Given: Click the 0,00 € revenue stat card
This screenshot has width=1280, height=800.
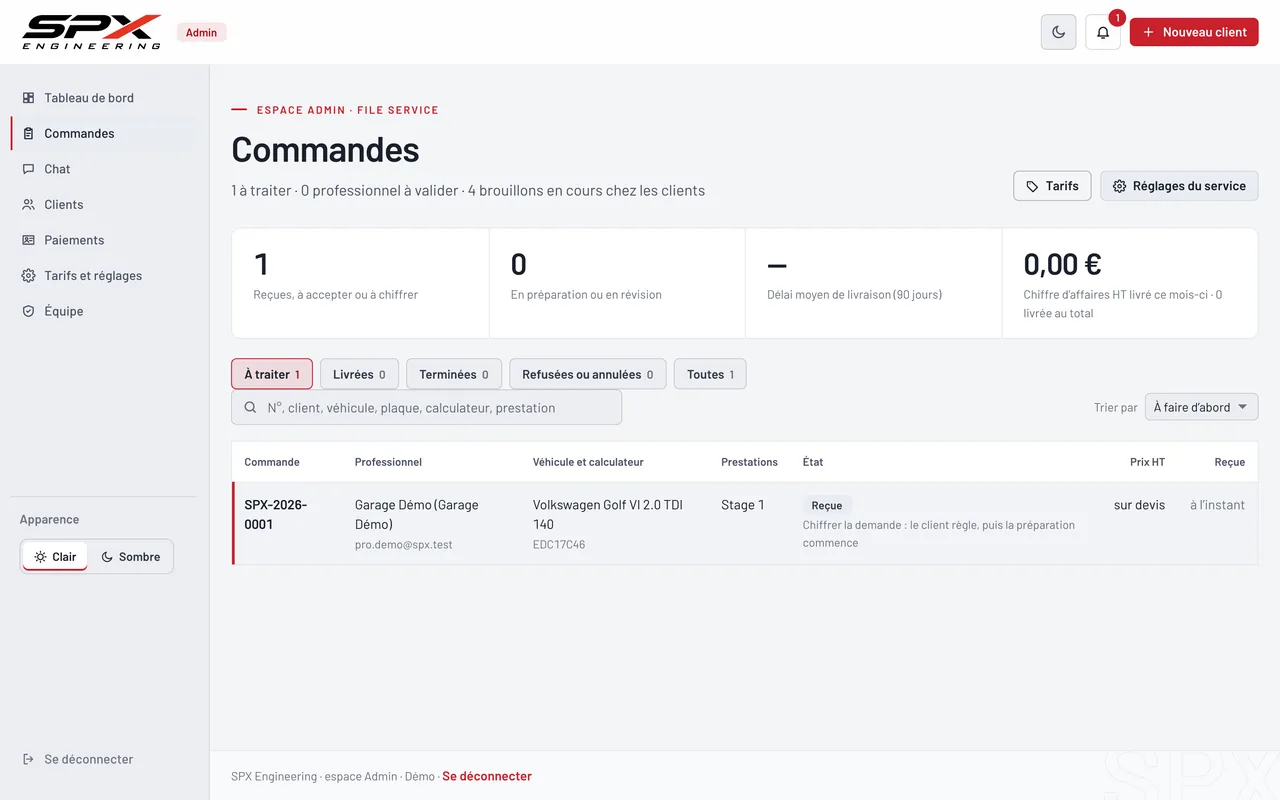Looking at the screenshot, I should click(1130, 283).
